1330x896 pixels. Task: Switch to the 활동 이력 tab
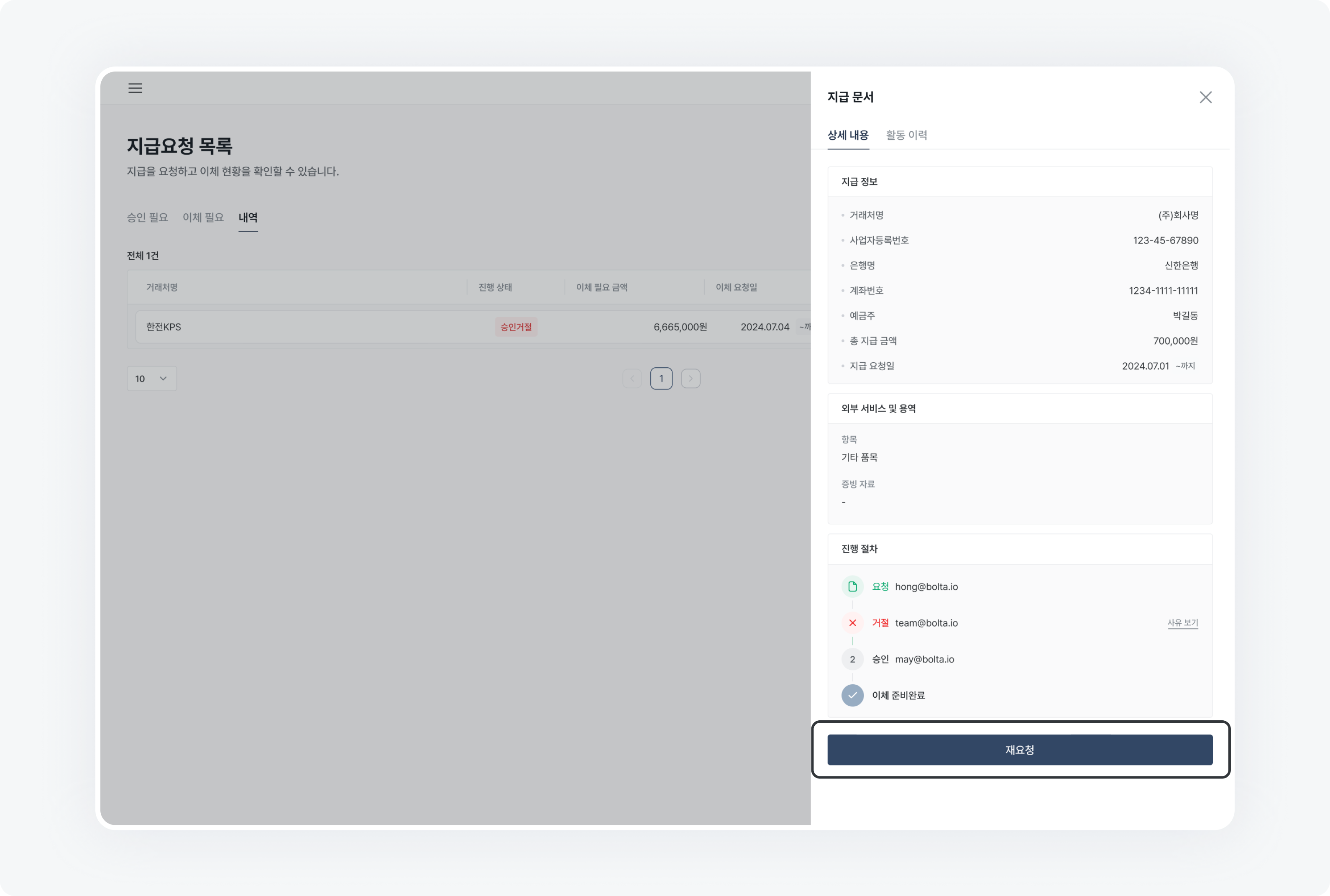click(x=906, y=136)
